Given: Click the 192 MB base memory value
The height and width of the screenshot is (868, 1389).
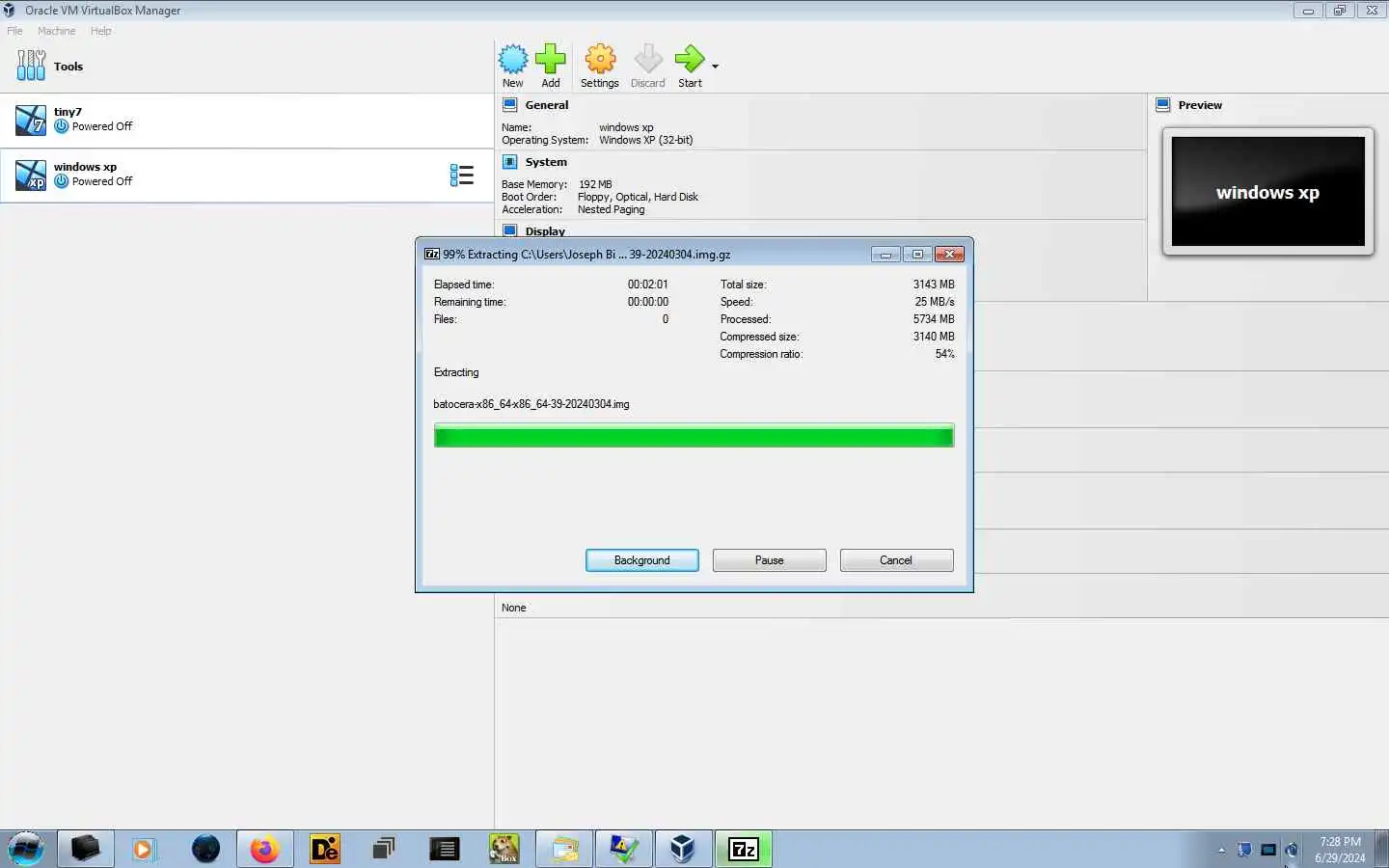Looking at the screenshot, I should pos(595,184).
